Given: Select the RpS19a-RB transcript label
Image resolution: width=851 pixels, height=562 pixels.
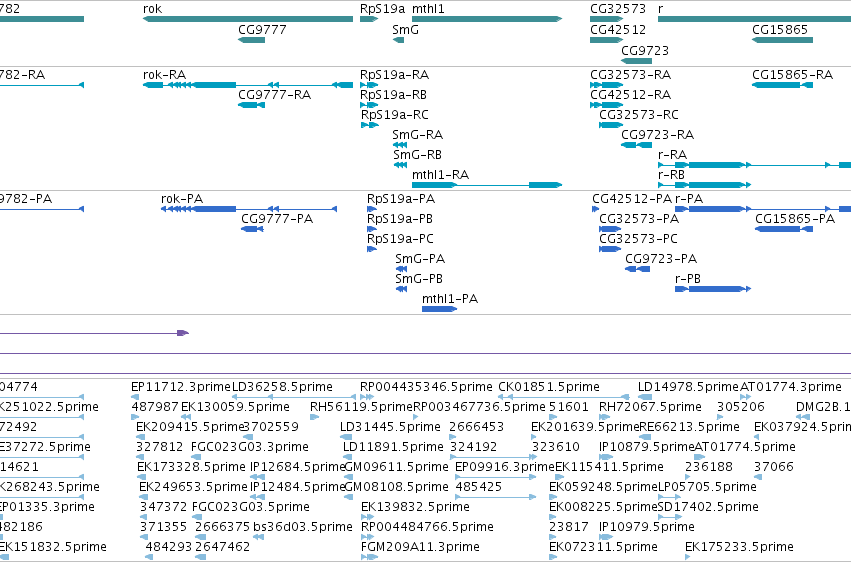Looking at the screenshot, I should tap(393, 94).
